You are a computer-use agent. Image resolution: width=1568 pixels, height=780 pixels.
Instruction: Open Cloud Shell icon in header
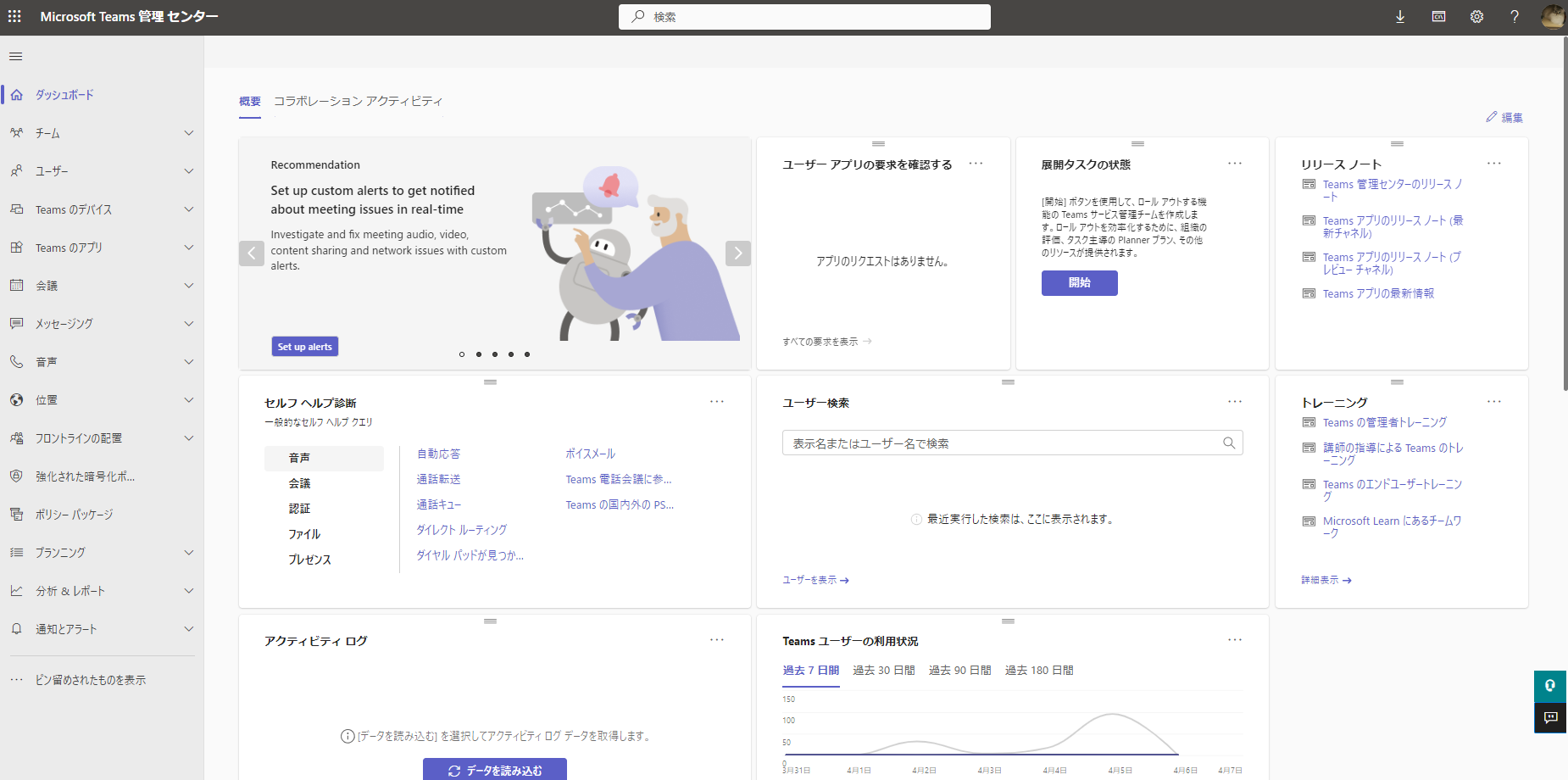tap(1438, 17)
